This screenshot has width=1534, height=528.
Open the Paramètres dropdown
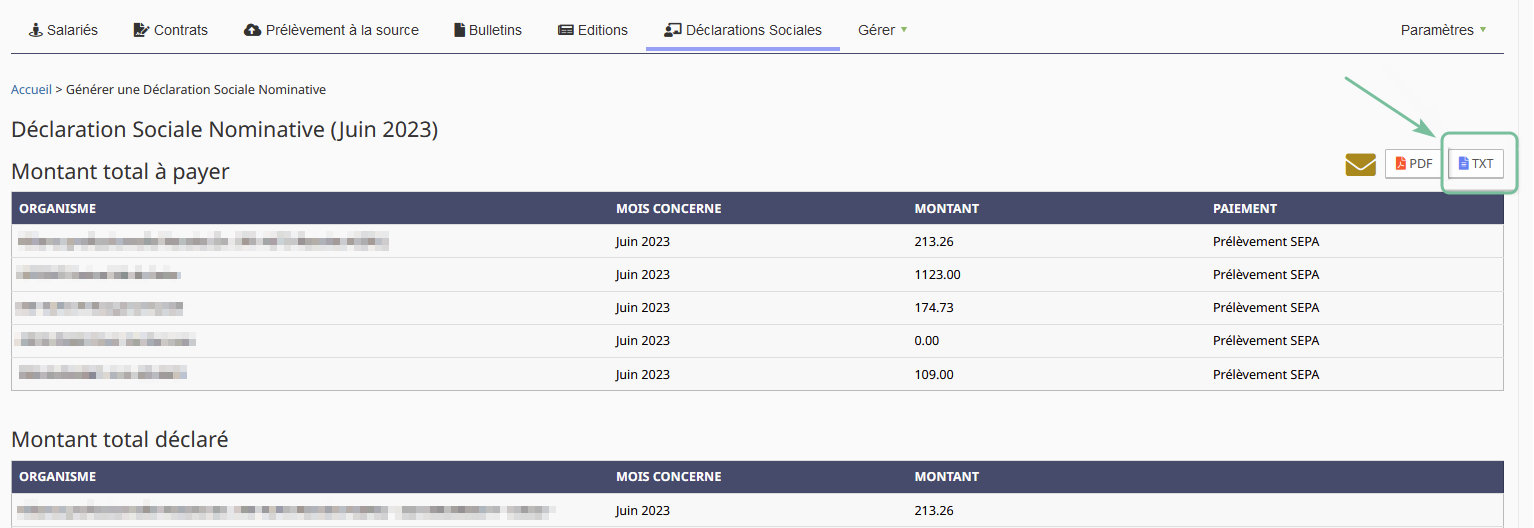(x=1443, y=30)
